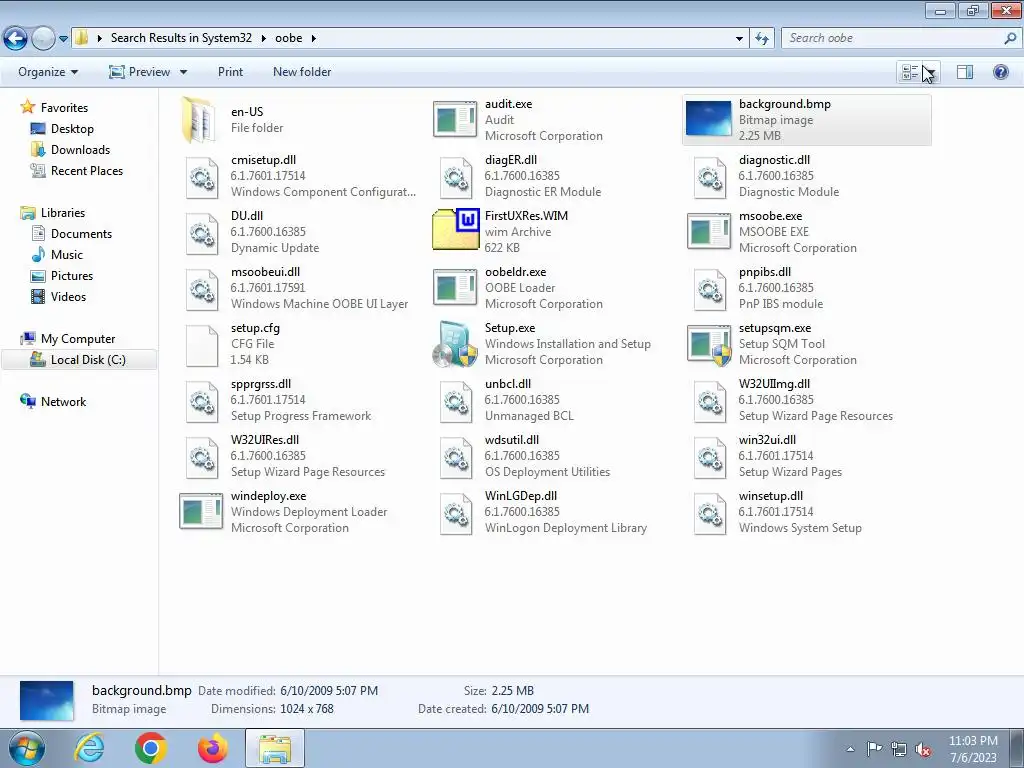Select the pnpibs.dll file icon
Screen dimensions: 1024x768
point(710,289)
